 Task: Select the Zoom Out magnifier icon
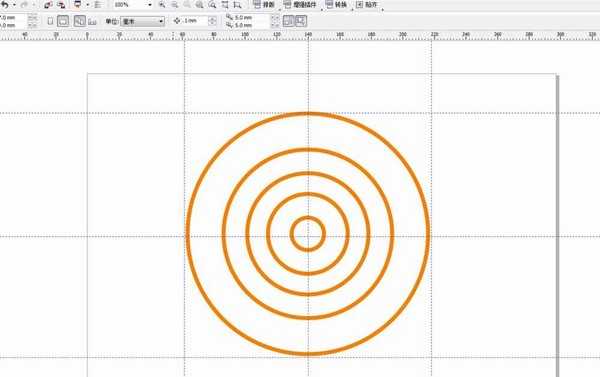[x=174, y=5]
